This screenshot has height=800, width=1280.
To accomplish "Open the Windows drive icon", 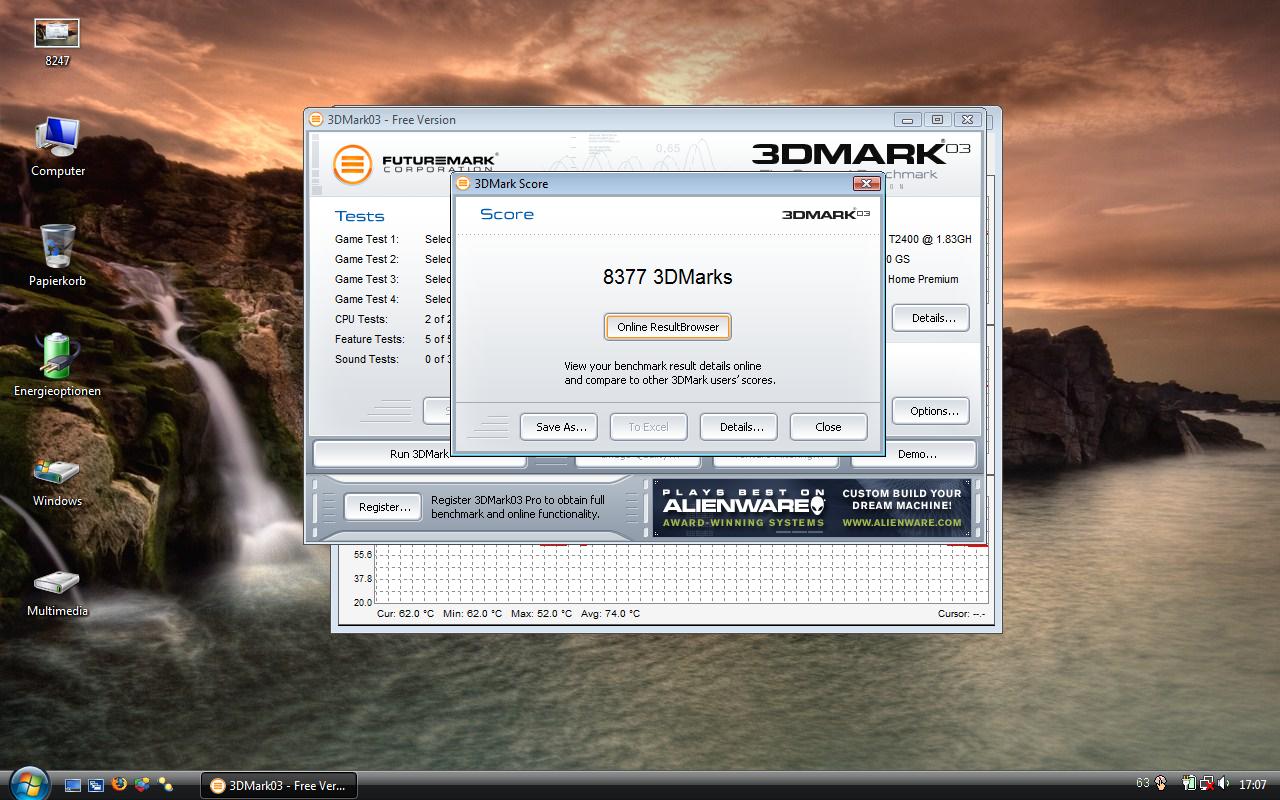I will click(57, 482).
